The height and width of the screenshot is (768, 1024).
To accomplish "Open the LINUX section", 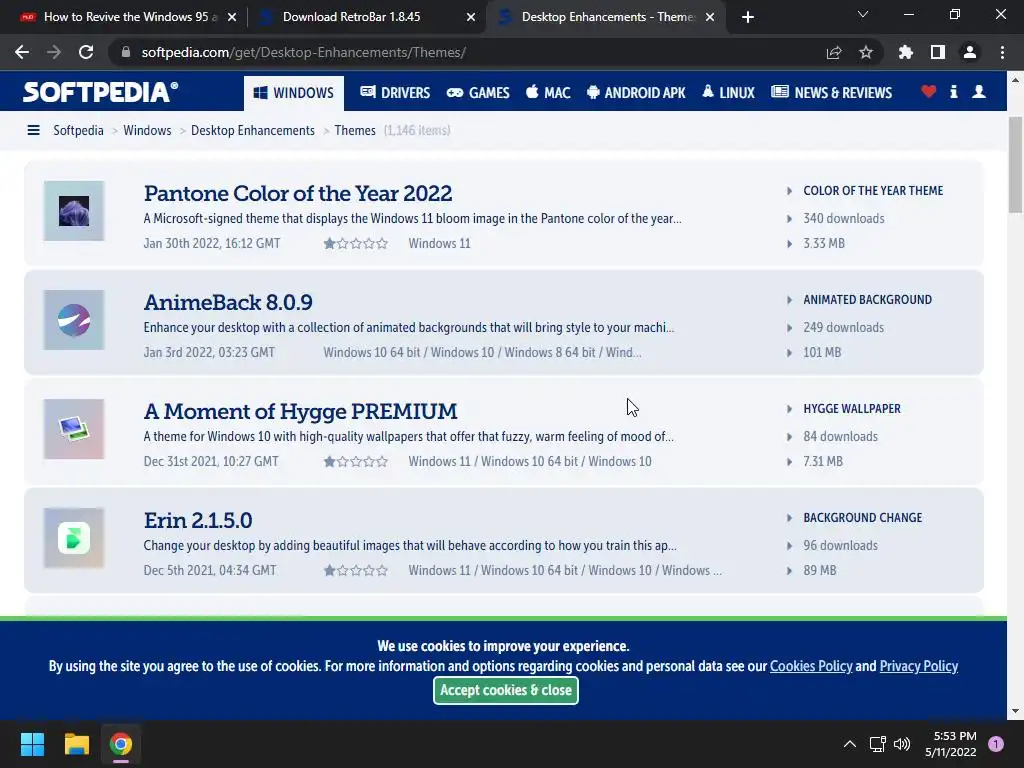I will click(728, 93).
